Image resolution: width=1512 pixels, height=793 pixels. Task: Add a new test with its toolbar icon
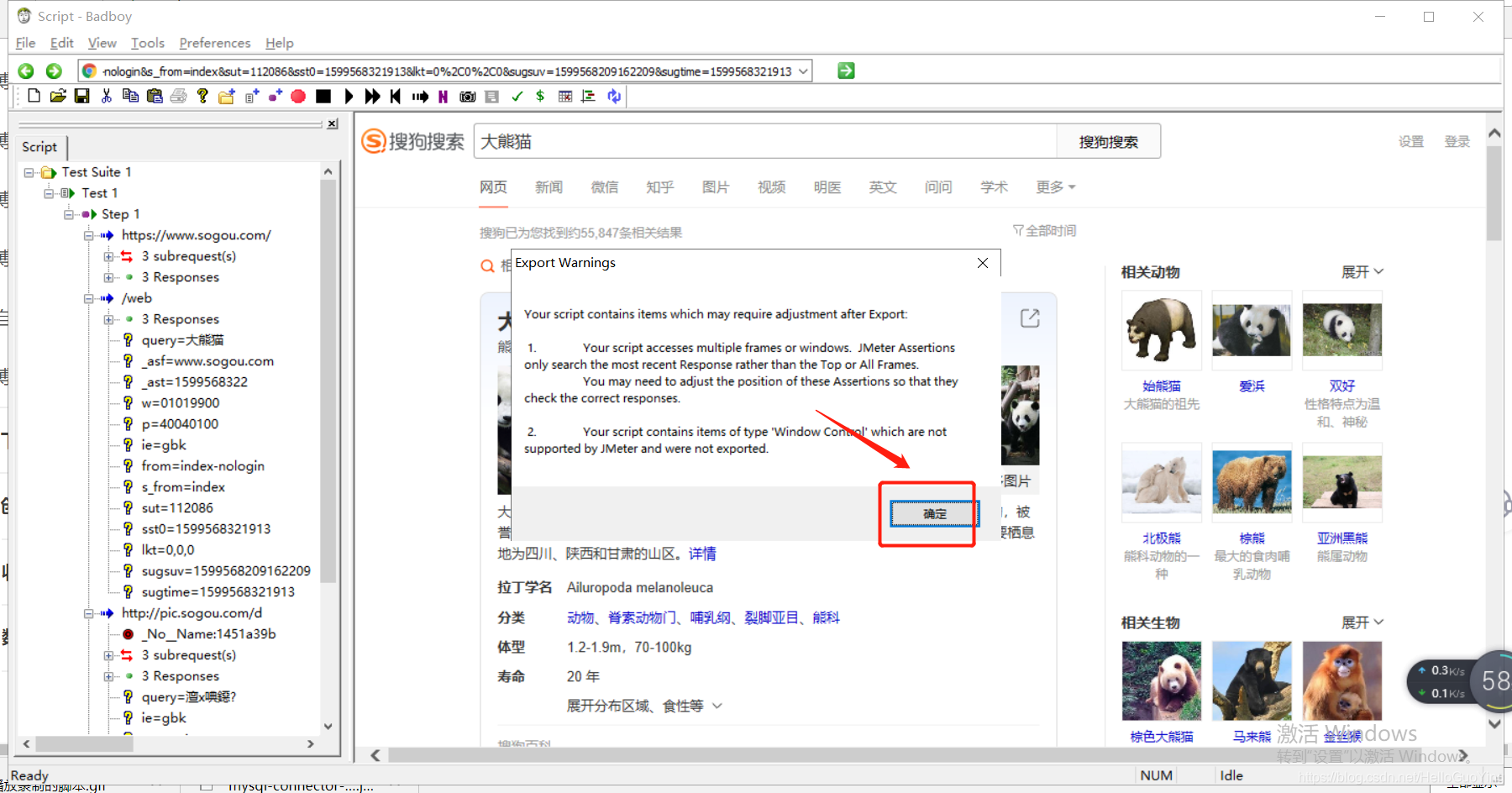(251, 96)
